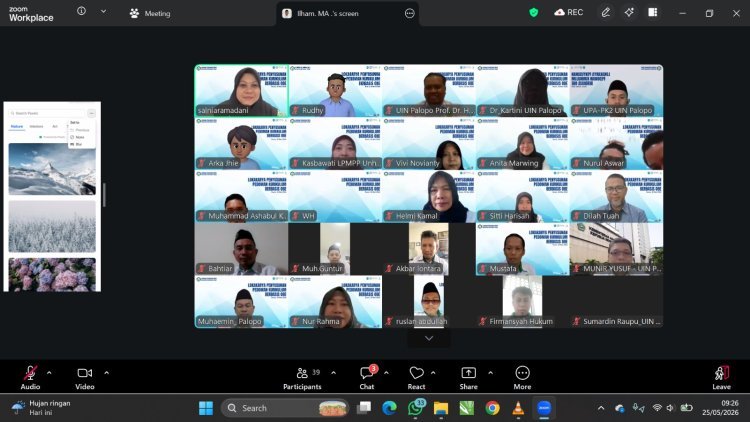Click the REC cloud recording indicator
Screen dimensions: 750x422
click(x=569, y=13)
